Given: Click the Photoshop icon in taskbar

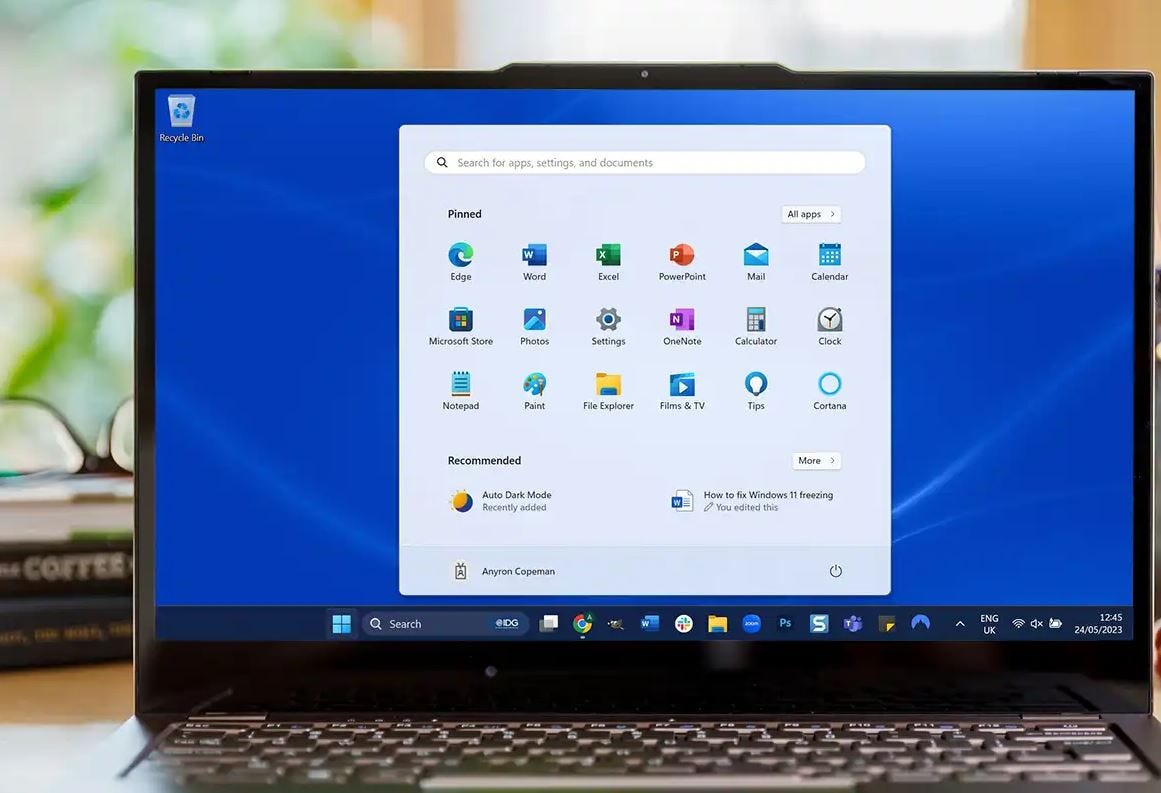Looking at the screenshot, I should (785, 623).
